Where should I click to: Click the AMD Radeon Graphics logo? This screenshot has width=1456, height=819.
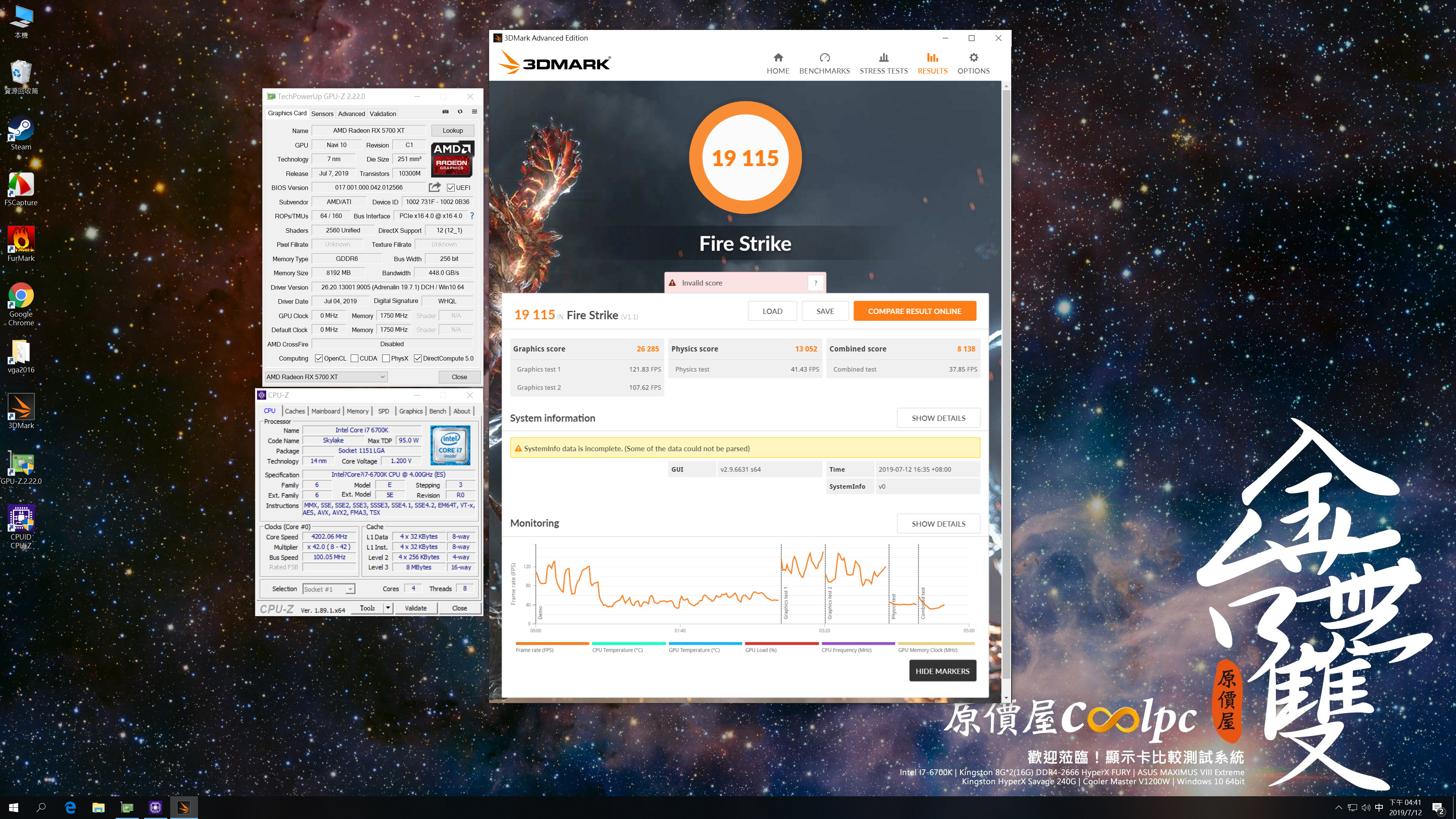tap(452, 159)
